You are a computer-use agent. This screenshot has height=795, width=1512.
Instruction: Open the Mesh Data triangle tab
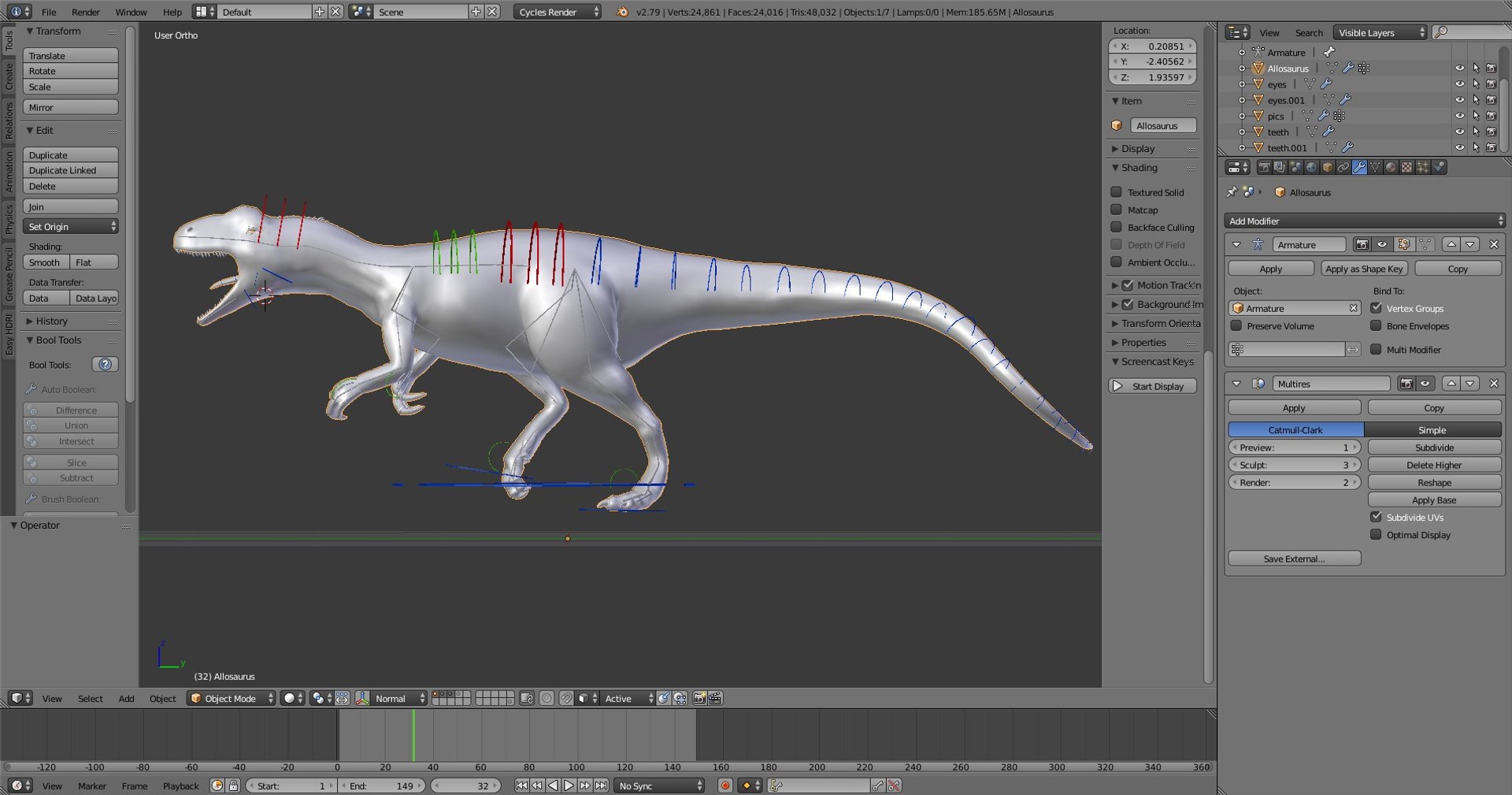(1375, 167)
